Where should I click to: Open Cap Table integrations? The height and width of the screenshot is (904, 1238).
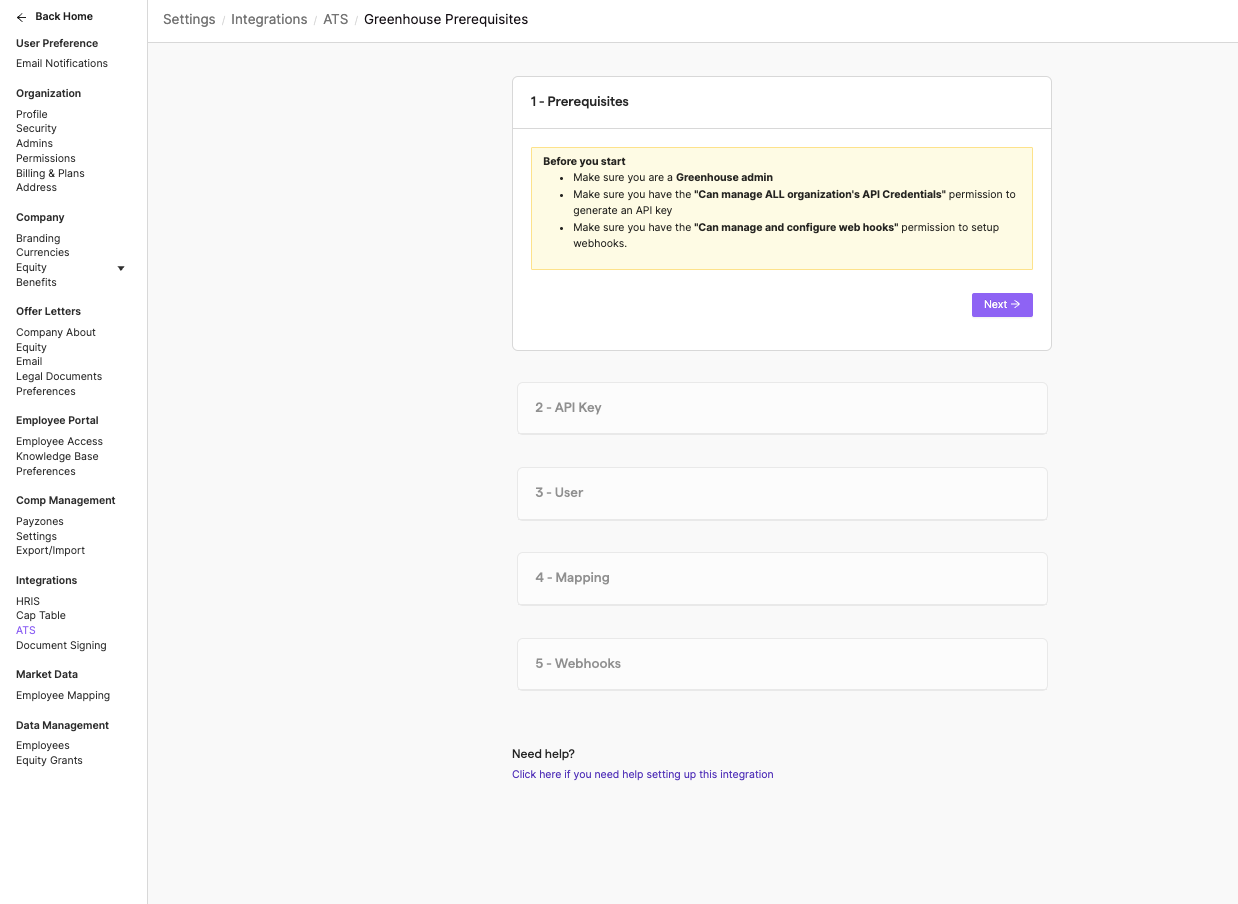(x=41, y=615)
